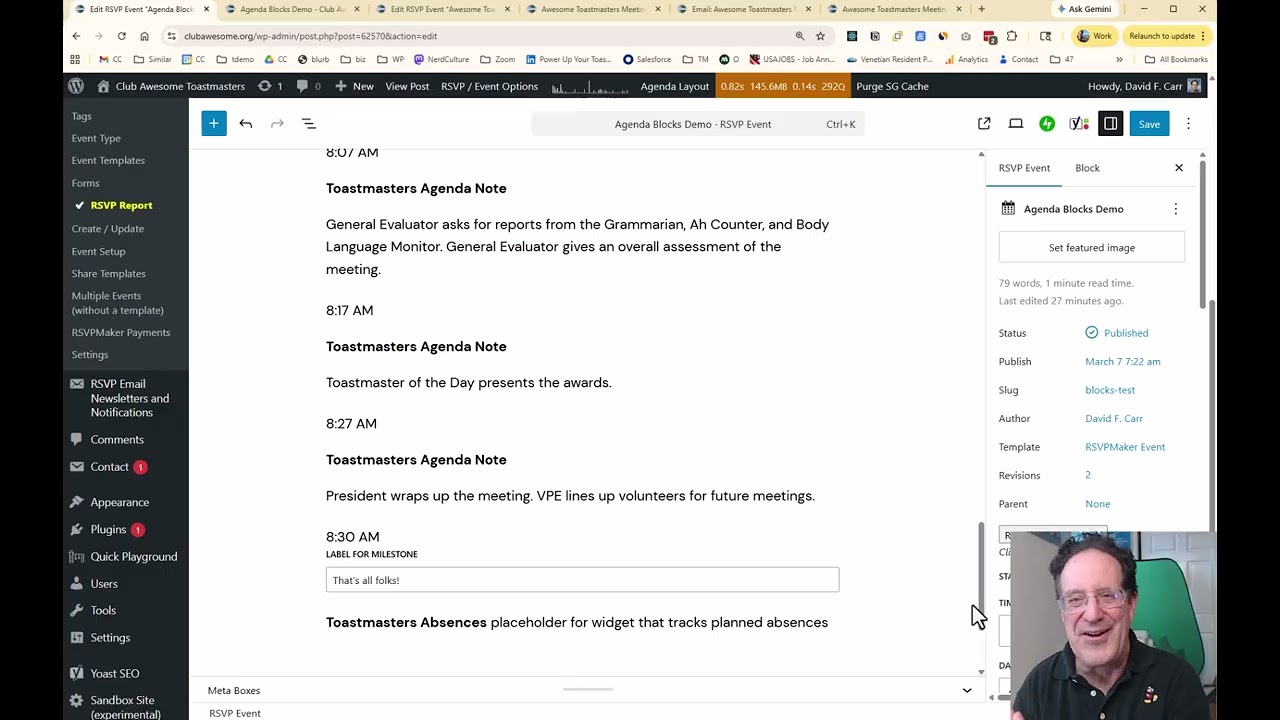Open Contact admin menu
The width and height of the screenshot is (1280, 720).
point(110,467)
